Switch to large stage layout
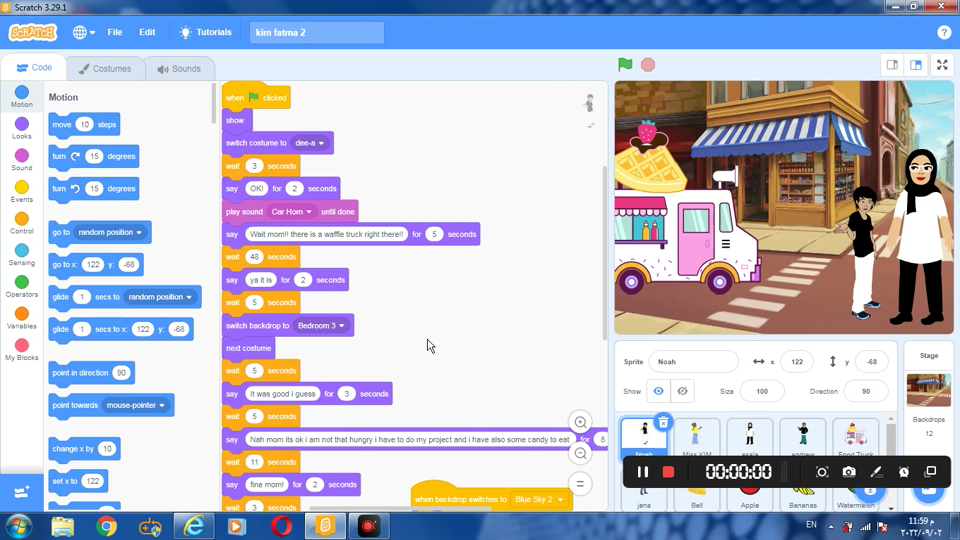 [x=916, y=65]
